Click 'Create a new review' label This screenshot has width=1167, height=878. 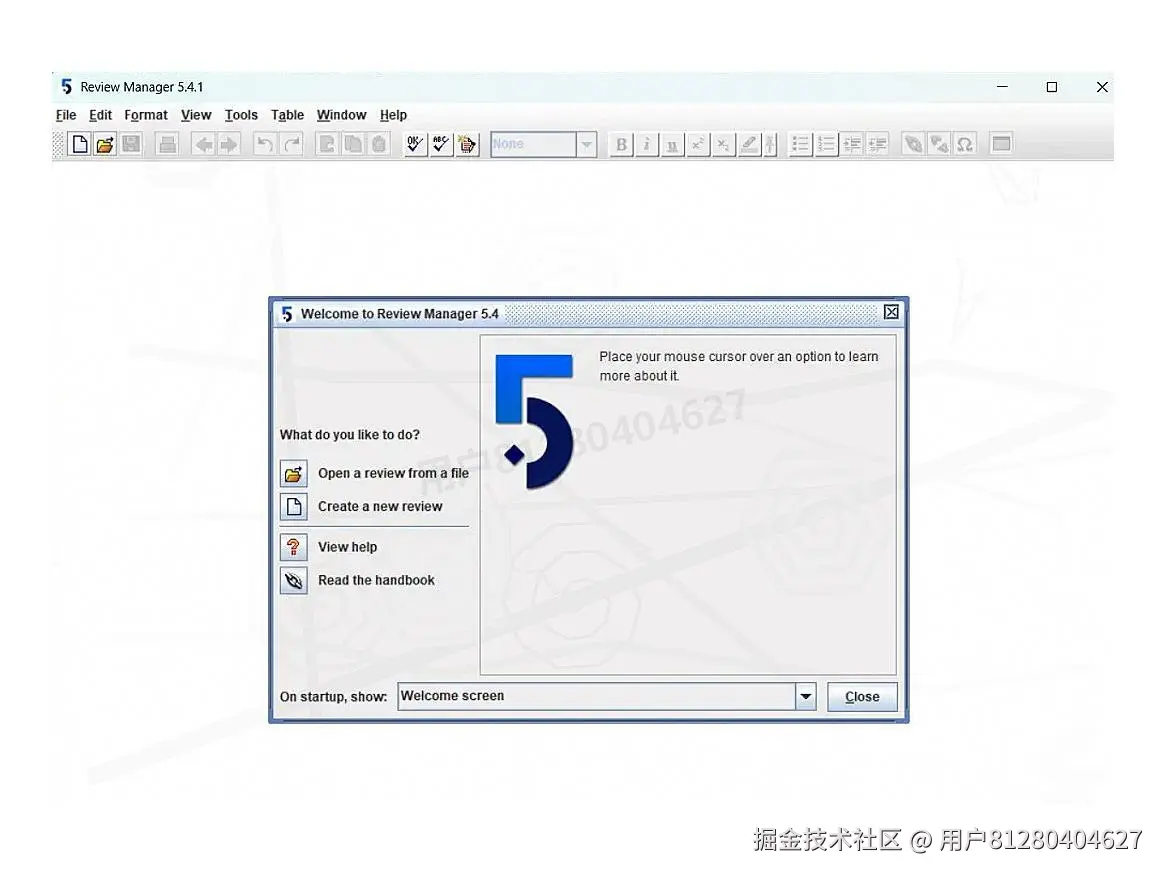380,507
